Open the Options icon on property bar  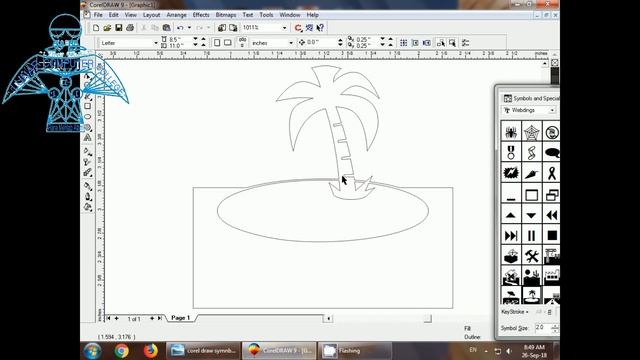(x=465, y=42)
